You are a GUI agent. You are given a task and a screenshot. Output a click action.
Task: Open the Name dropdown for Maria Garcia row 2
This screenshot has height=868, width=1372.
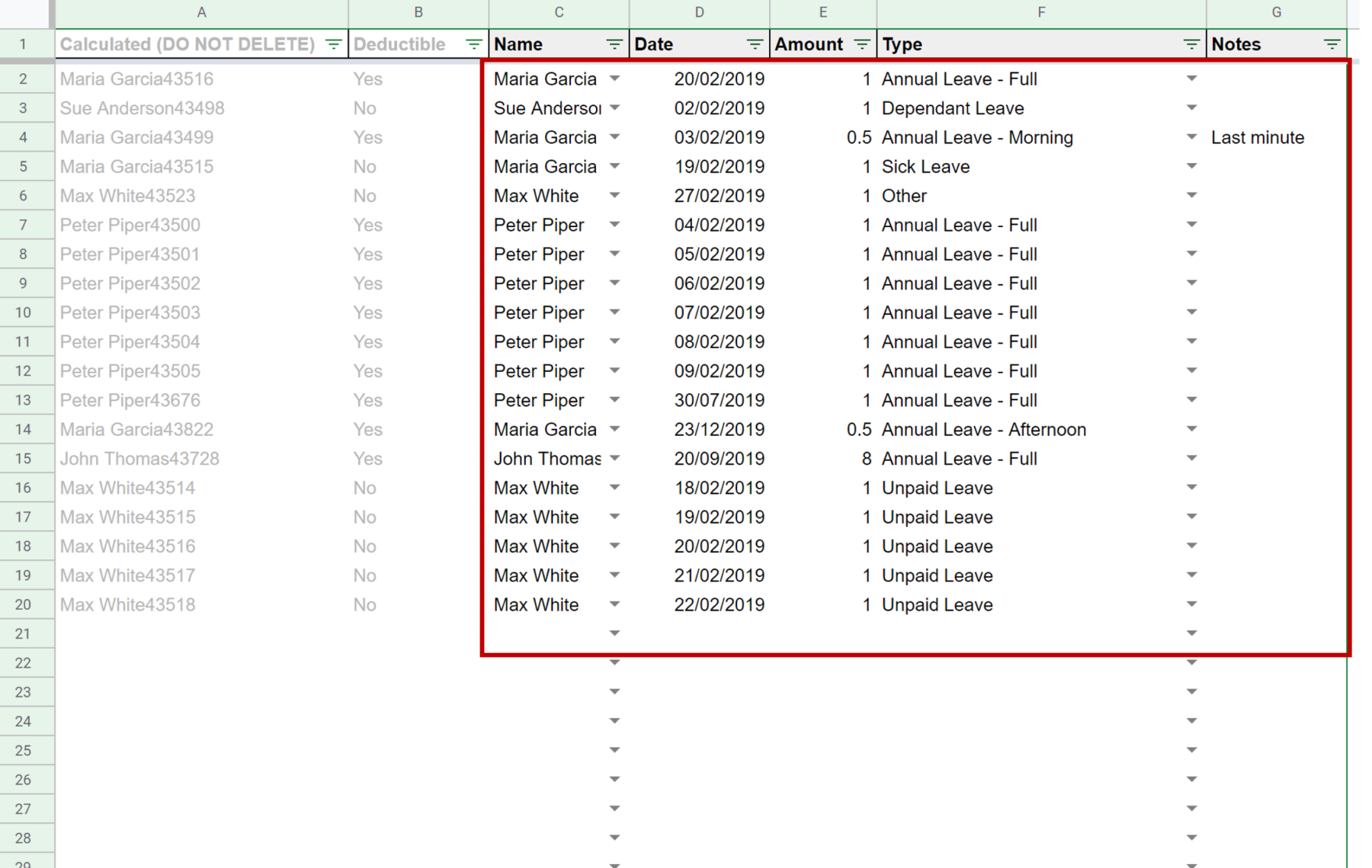[614, 78]
